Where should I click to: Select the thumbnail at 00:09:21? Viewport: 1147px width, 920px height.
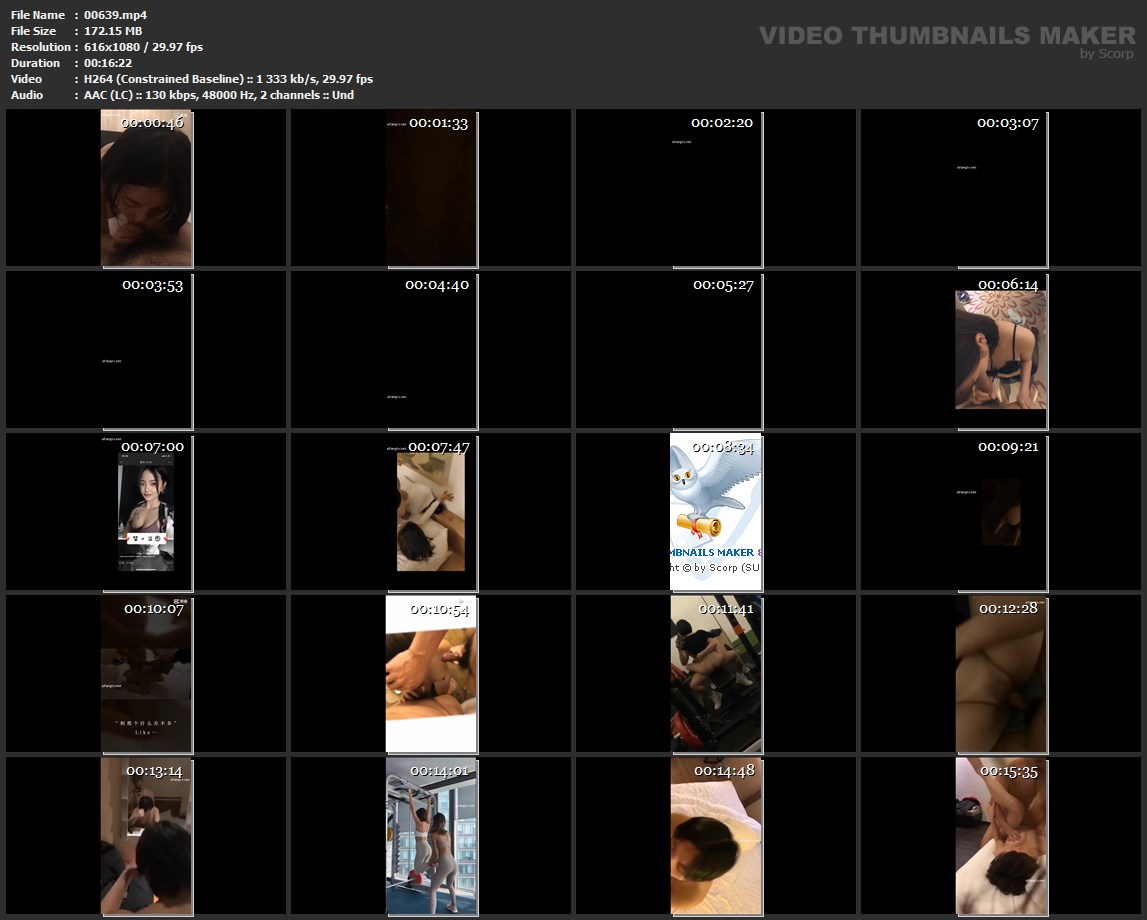1001,512
